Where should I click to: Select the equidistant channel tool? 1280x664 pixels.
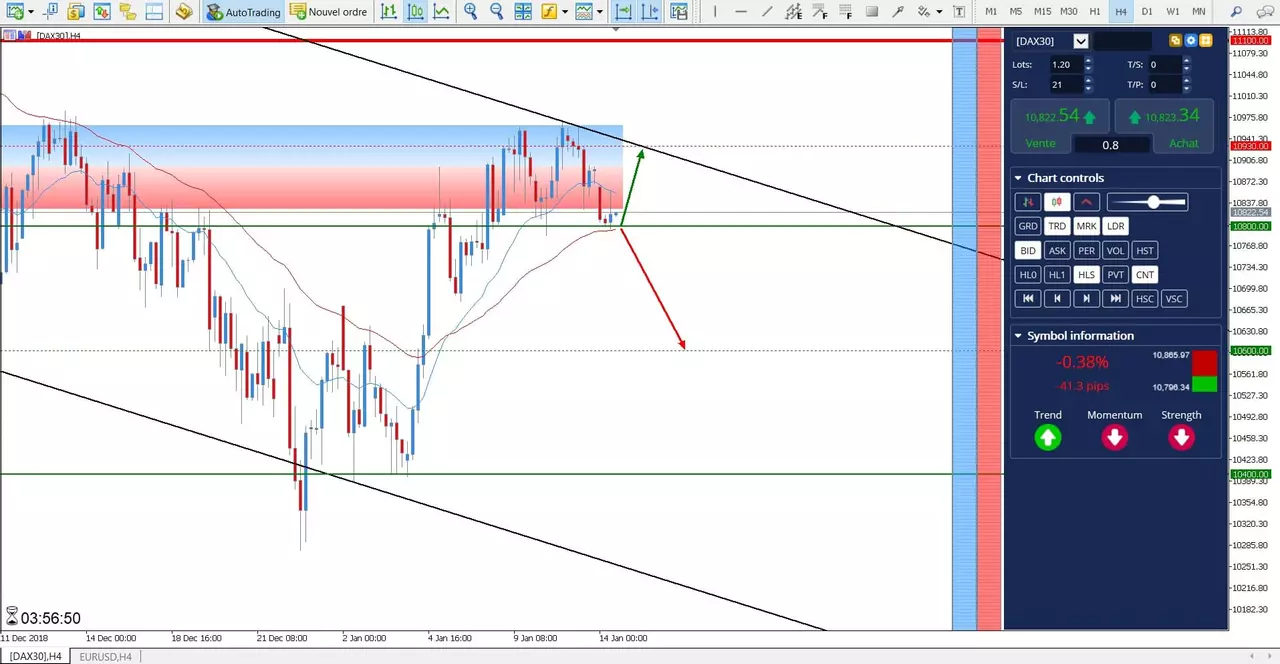point(793,12)
